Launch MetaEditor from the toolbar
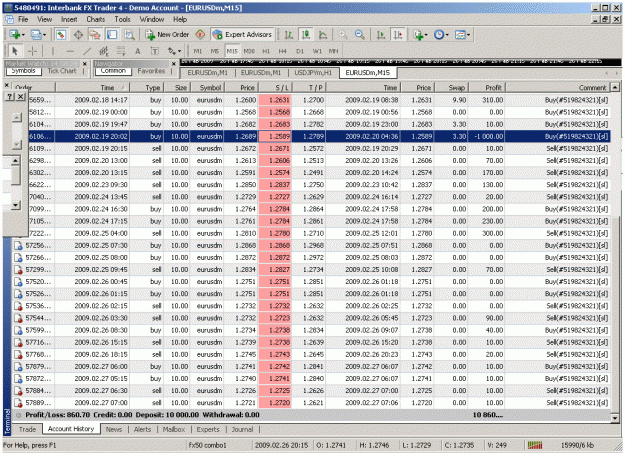 pos(200,35)
